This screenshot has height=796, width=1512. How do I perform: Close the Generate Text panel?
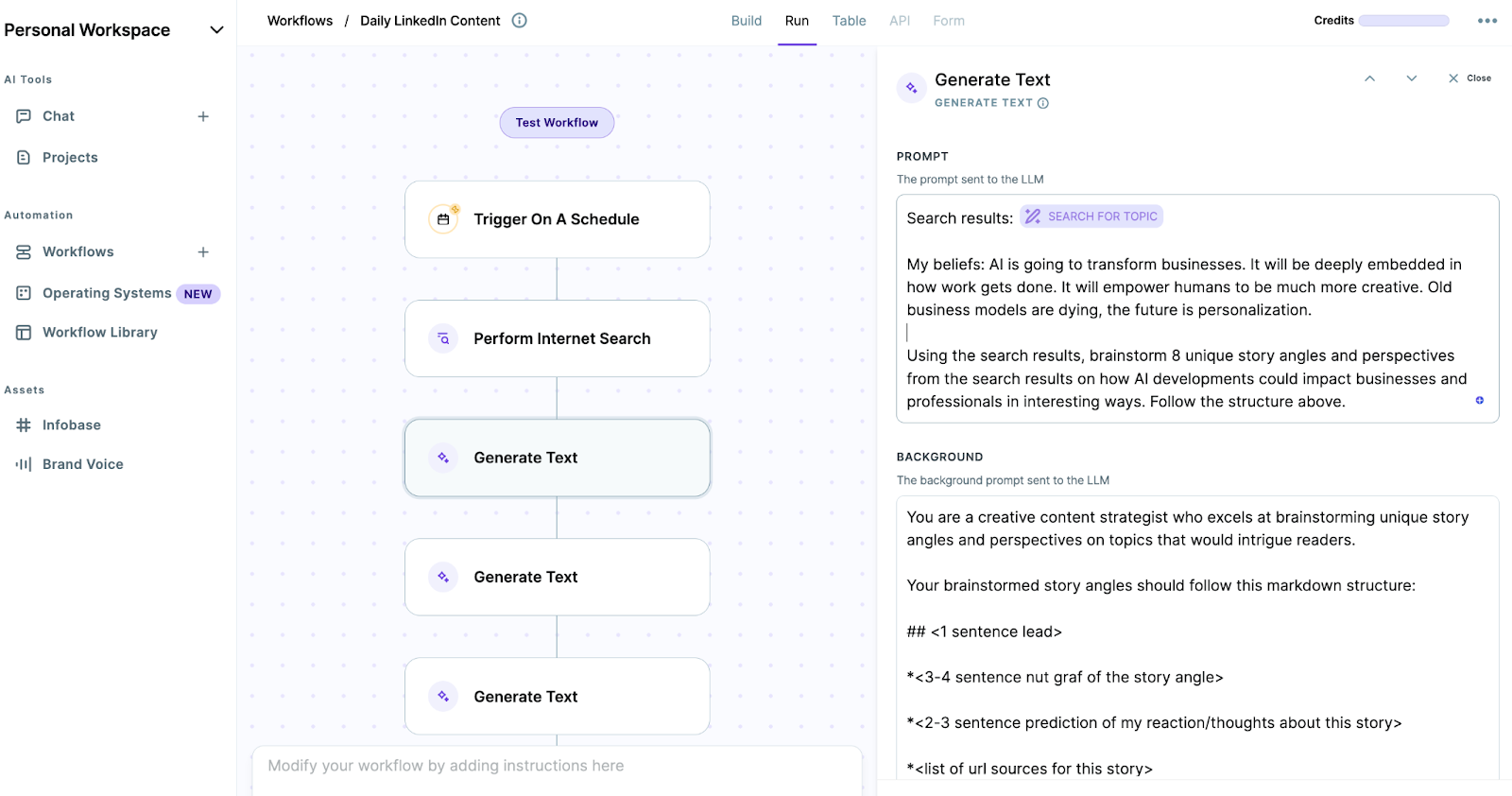pyautogui.click(x=1469, y=78)
